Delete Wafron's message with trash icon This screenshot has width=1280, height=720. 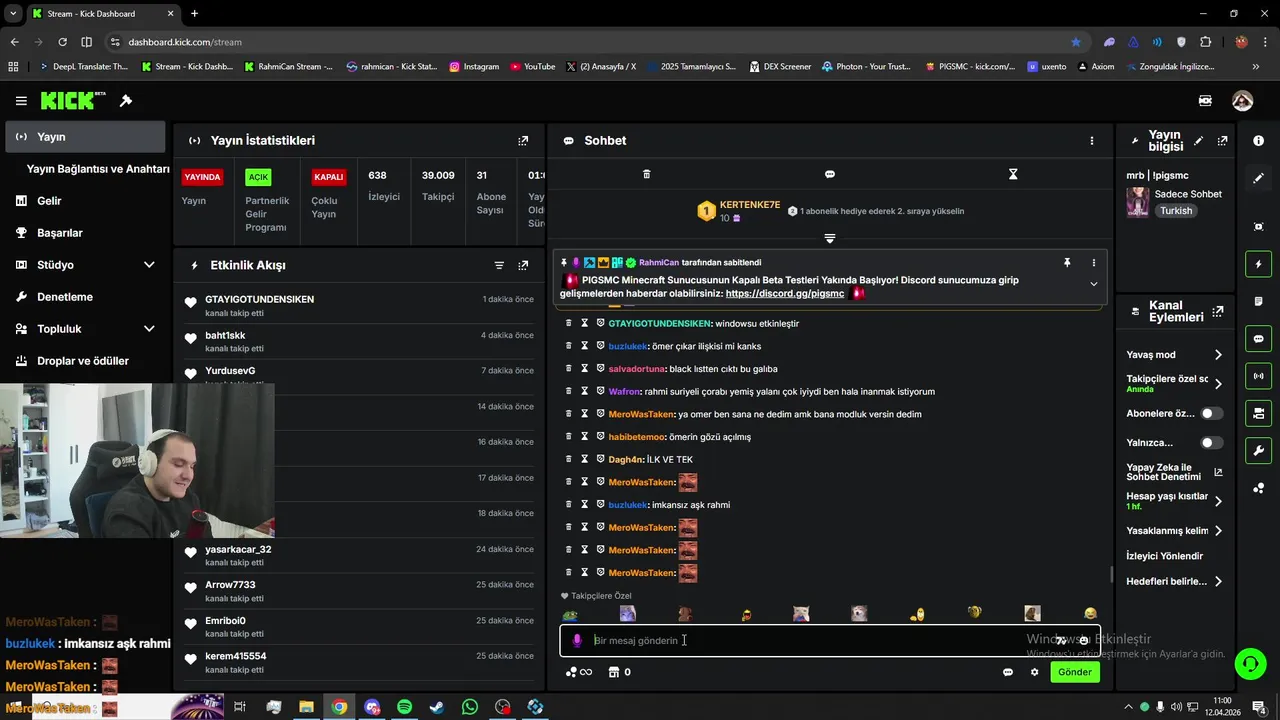pyautogui.click(x=568, y=391)
